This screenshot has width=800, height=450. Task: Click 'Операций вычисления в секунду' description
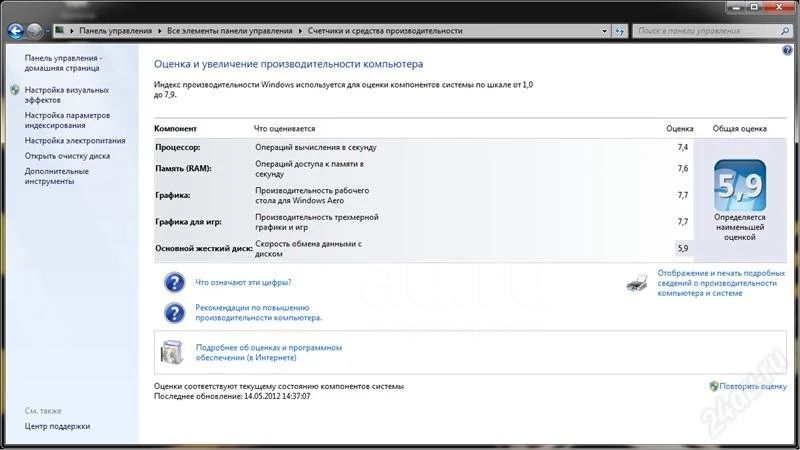pos(316,147)
